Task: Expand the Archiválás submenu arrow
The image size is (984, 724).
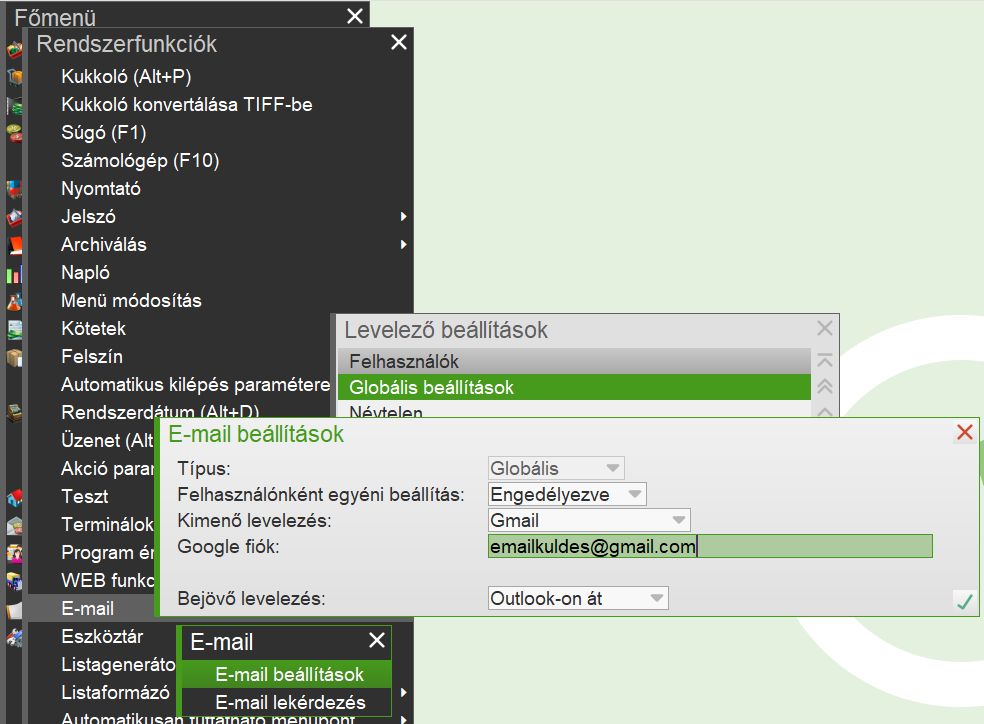Action: pos(404,244)
